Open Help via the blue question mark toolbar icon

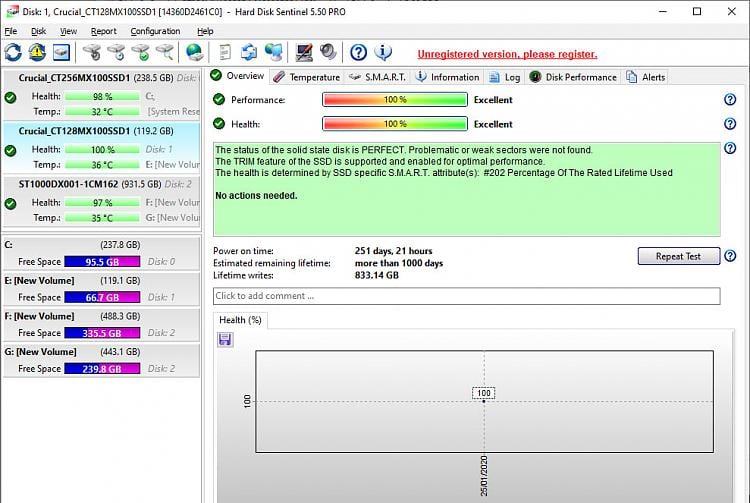click(358, 52)
